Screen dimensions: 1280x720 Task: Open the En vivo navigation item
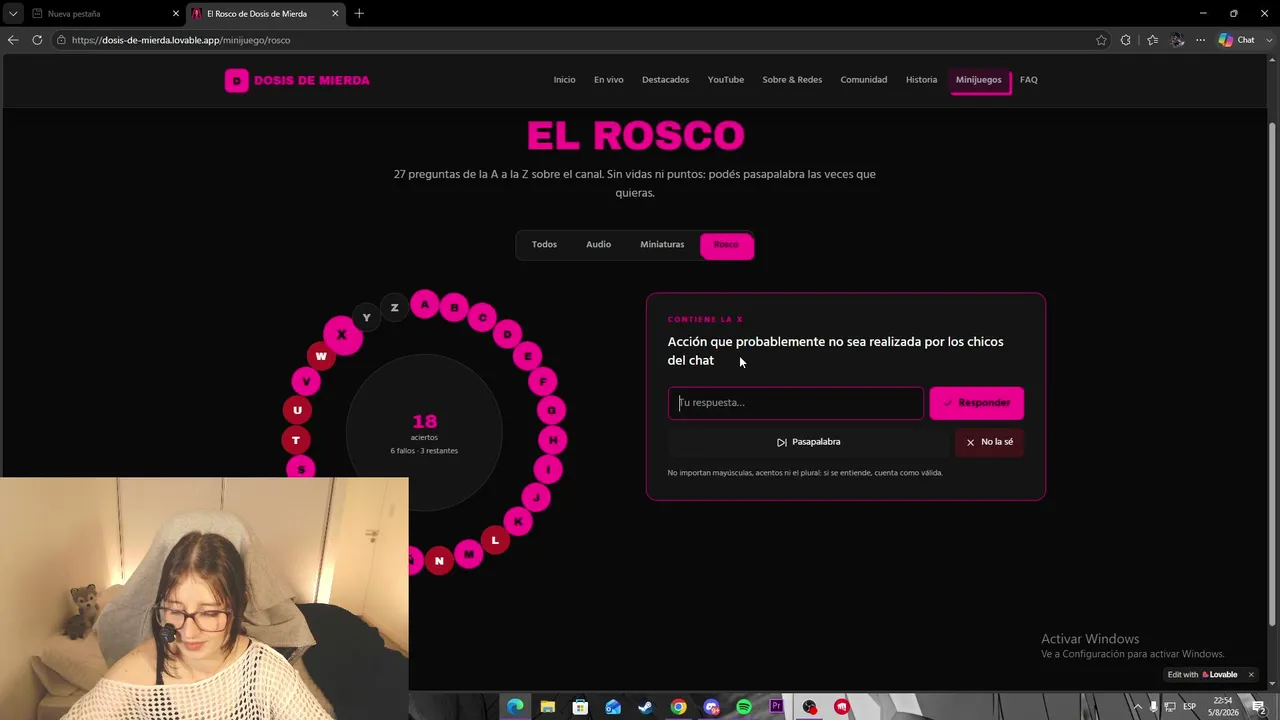pos(609,80)
